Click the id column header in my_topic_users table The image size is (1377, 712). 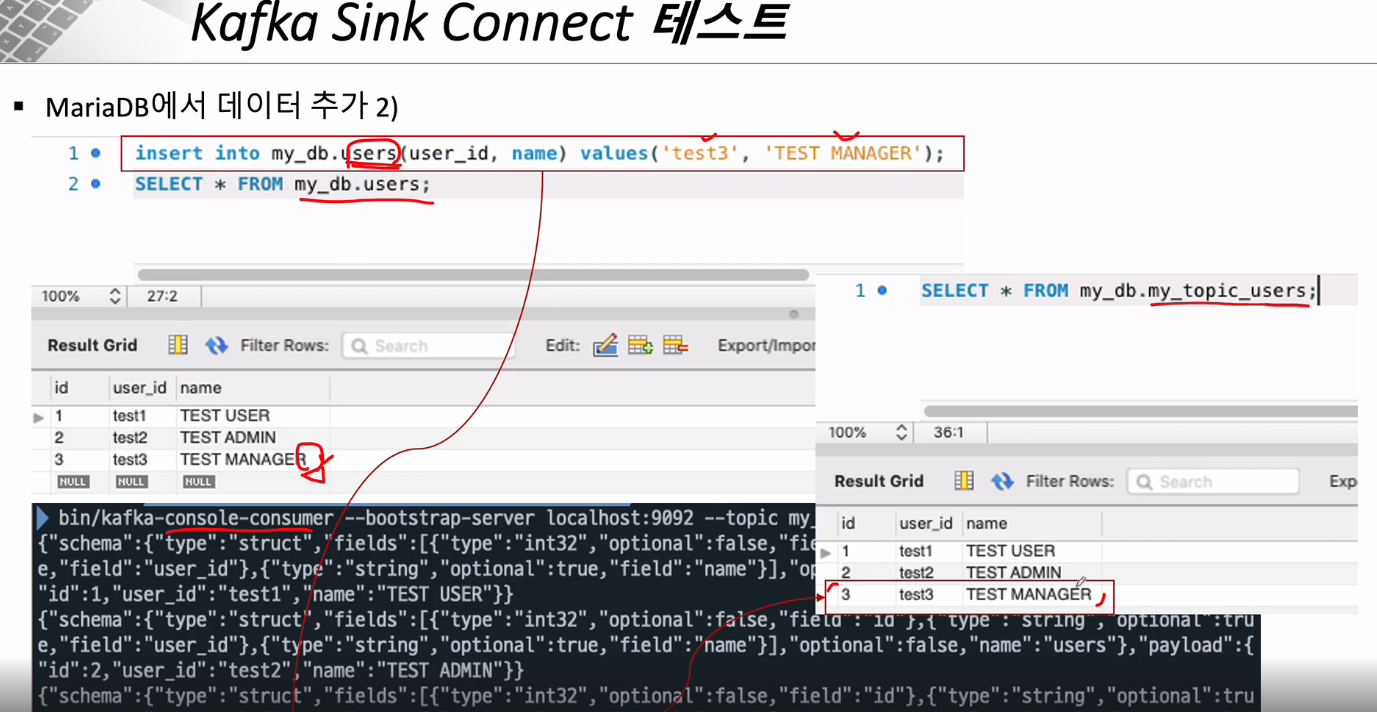click(x=848, y=523)
